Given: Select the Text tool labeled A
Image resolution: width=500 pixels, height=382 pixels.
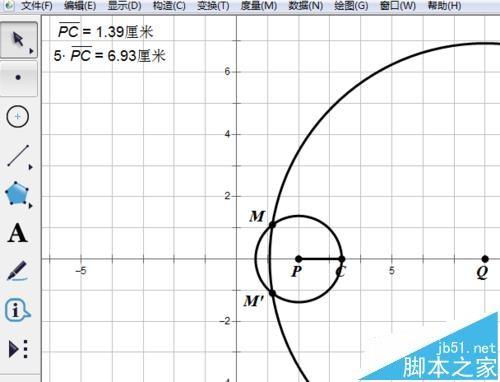Looking at the screenshot, I should [x=17, y=233].
